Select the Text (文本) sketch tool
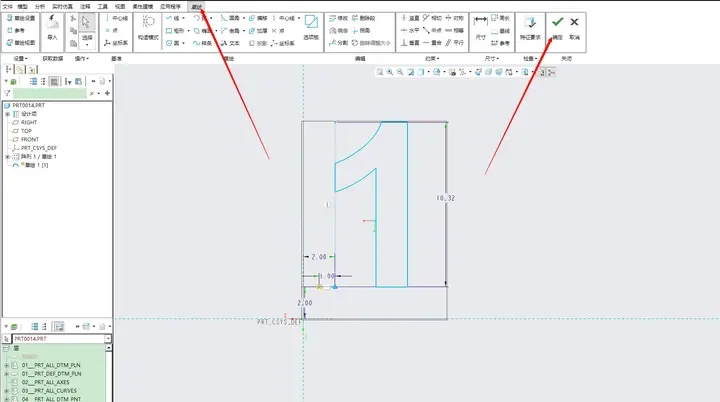 230,43
